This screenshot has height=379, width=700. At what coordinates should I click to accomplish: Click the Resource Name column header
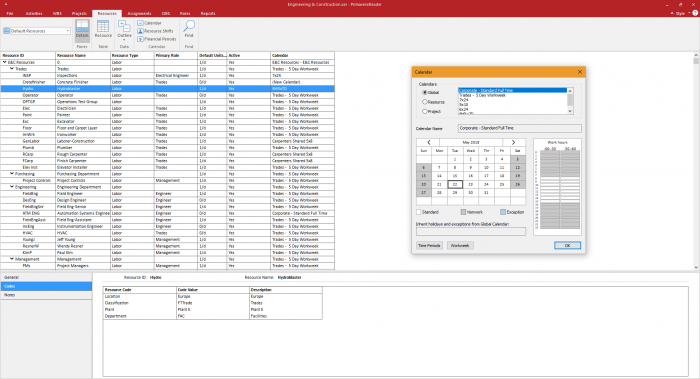(x=83, y=55)
